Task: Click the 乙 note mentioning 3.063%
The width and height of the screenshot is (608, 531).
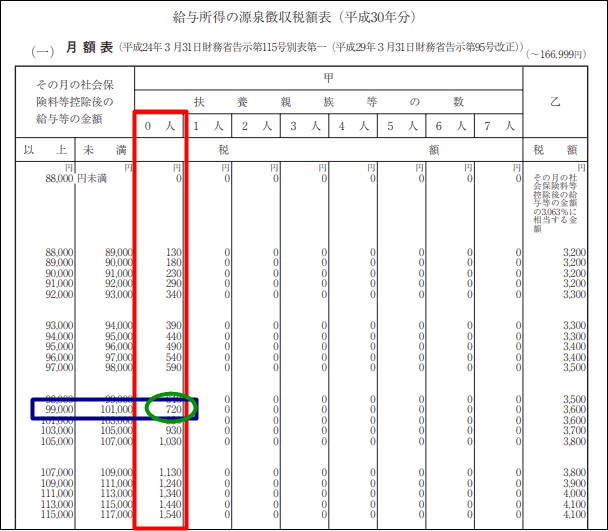Action: (555, 203)
